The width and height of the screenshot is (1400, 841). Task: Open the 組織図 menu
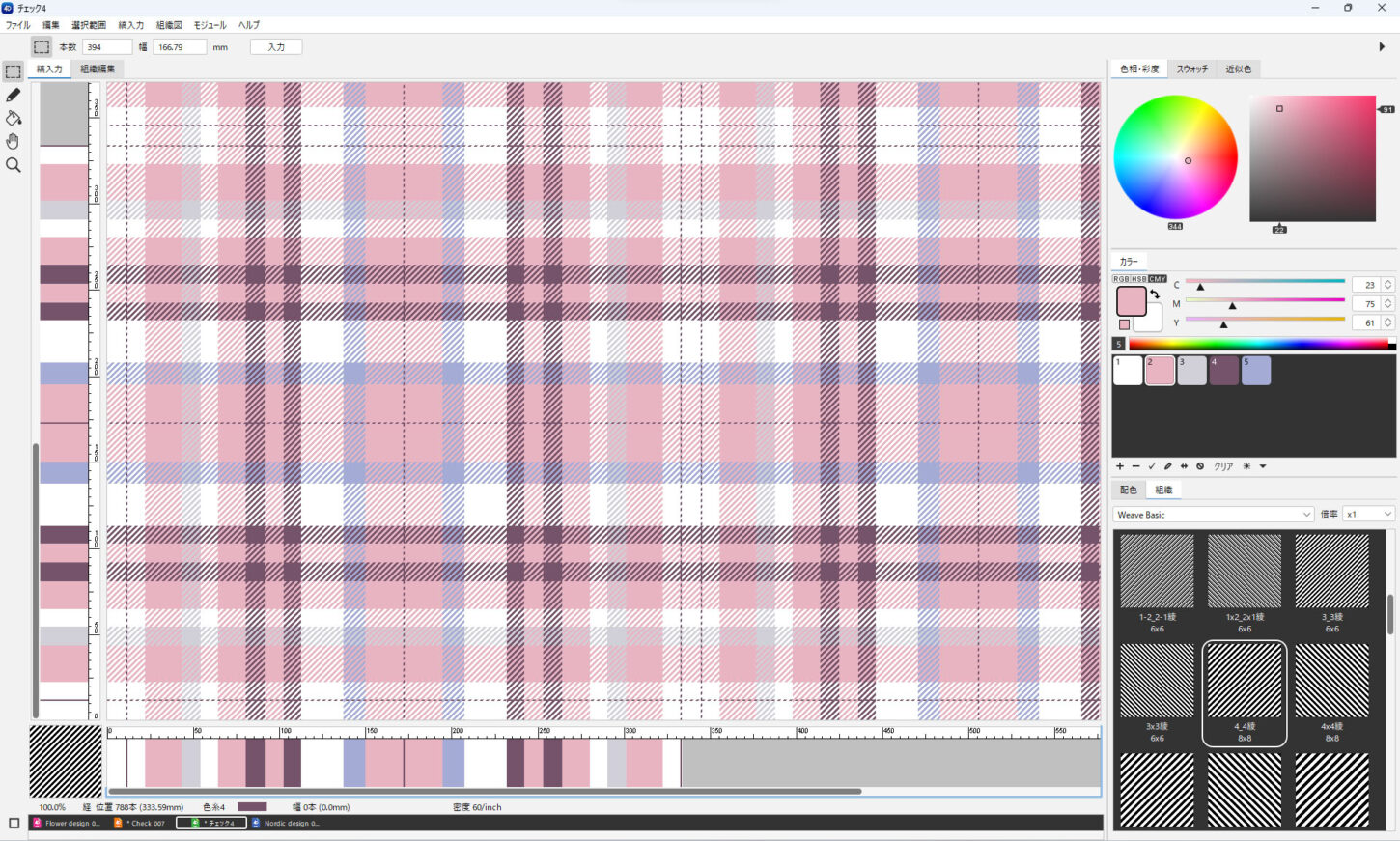pyautogui.click(x=169, y=25)
